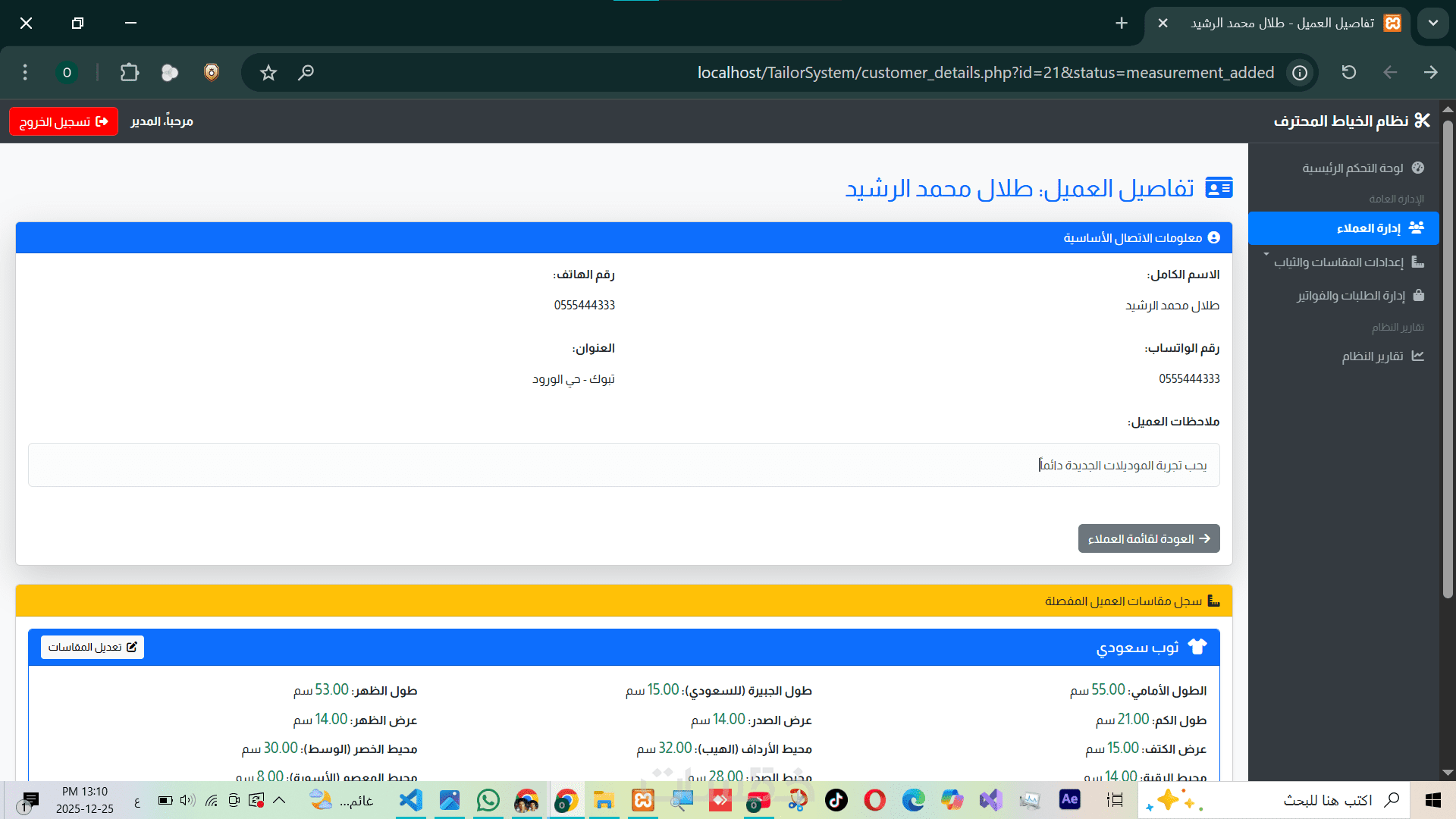Open a new browser tab
1456x819 pixels.
1122,24
